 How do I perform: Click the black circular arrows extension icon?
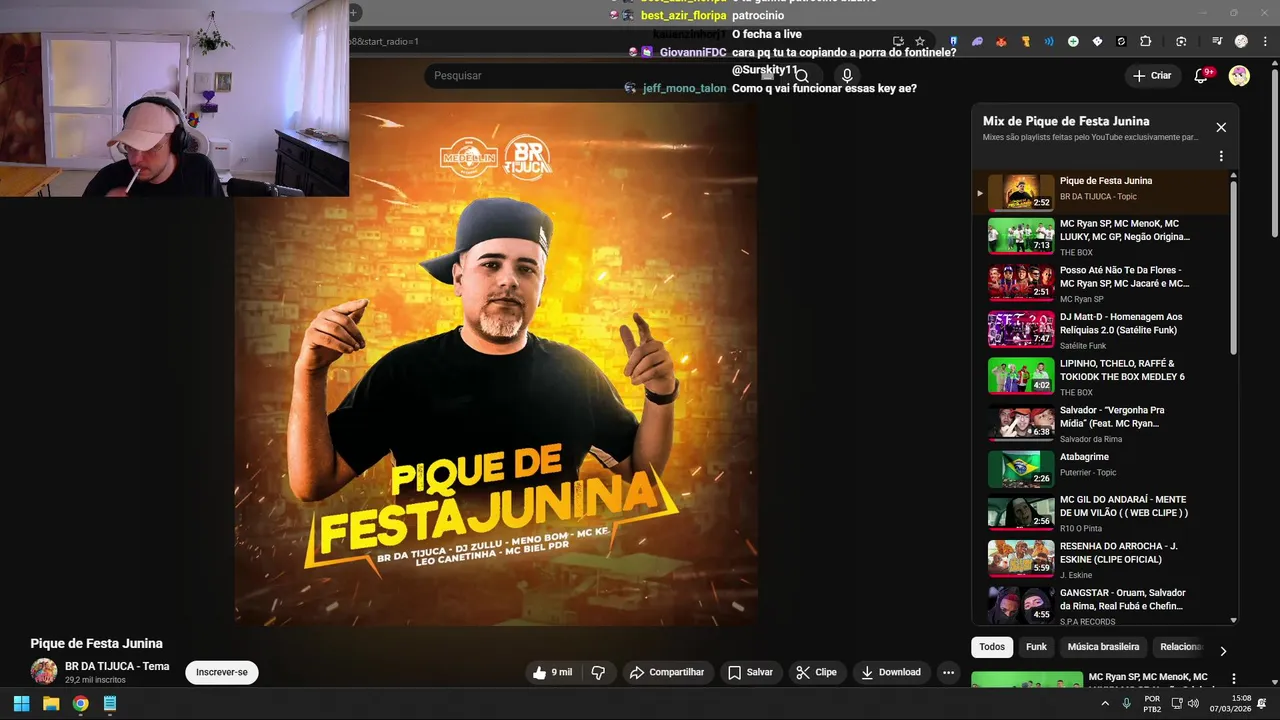pos(1121,42)
